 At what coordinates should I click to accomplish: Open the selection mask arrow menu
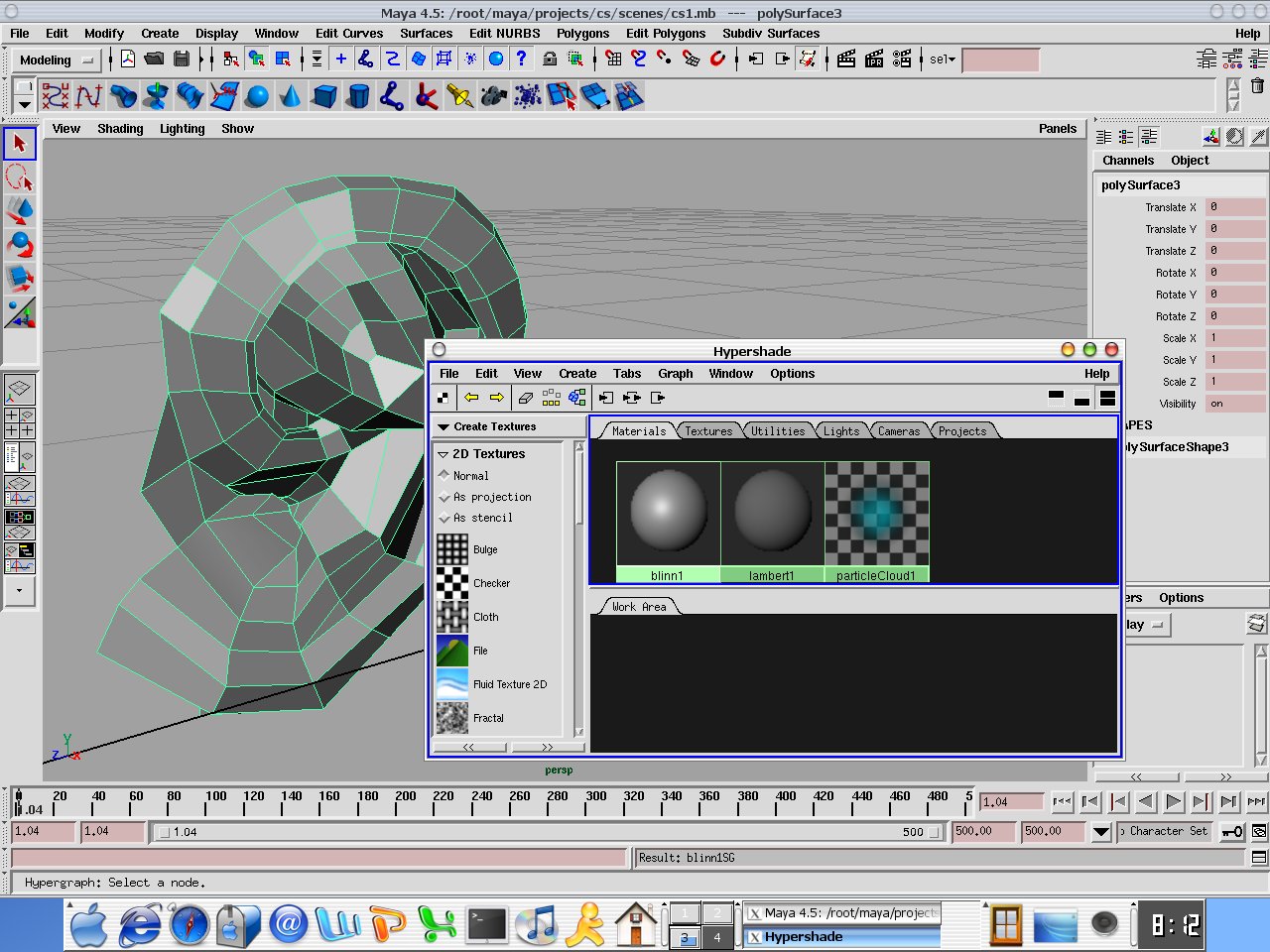(x=317, y=59)
